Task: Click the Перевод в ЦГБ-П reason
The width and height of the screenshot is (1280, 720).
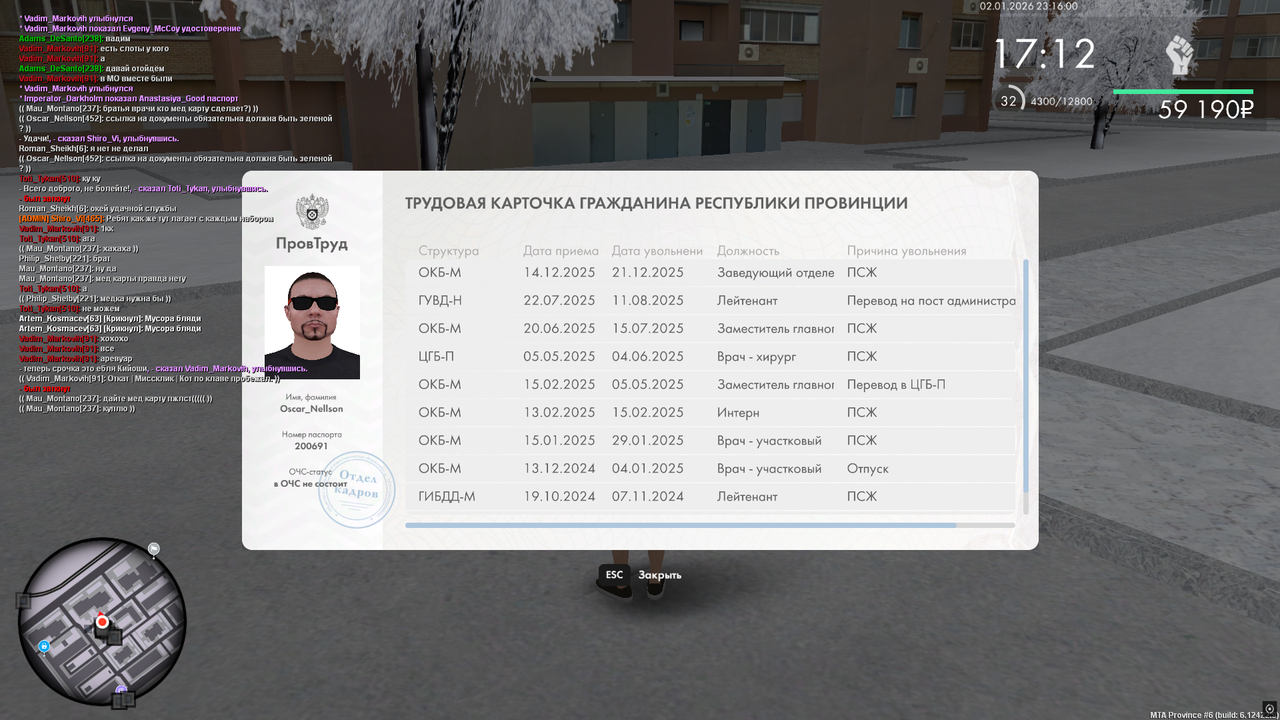Action: pos(896,384)
